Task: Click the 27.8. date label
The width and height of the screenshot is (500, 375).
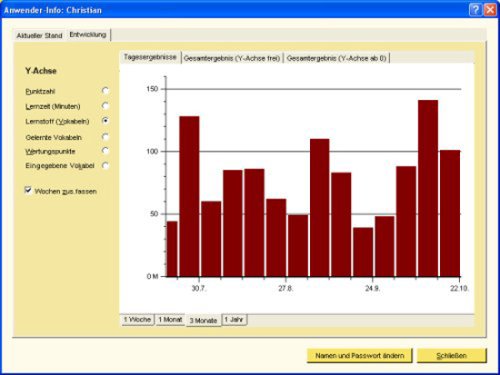Action: 286,288
